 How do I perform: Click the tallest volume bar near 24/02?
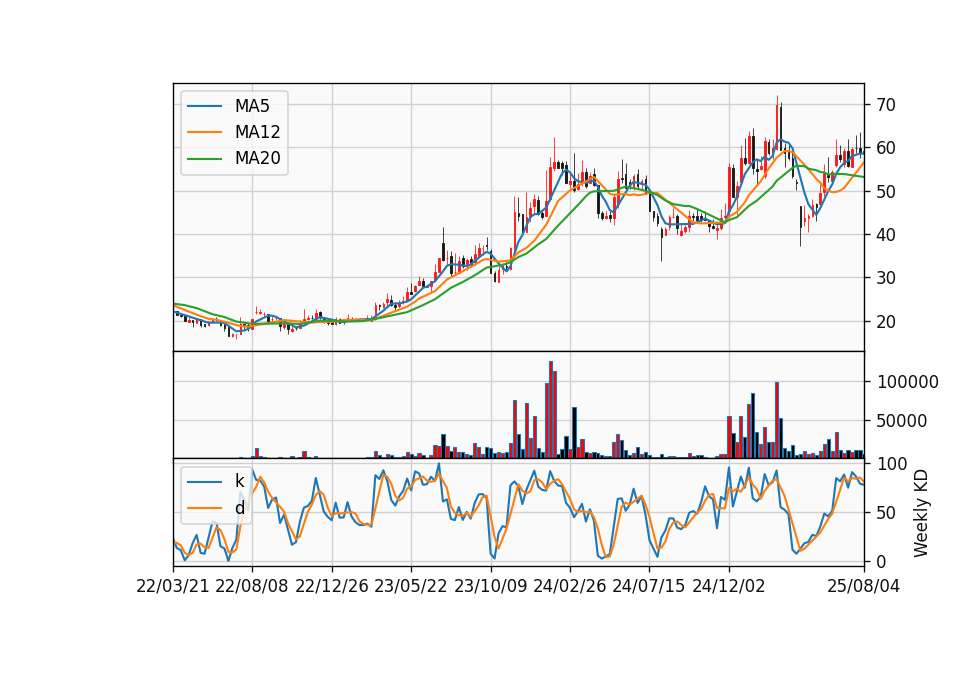coord(551,410)
